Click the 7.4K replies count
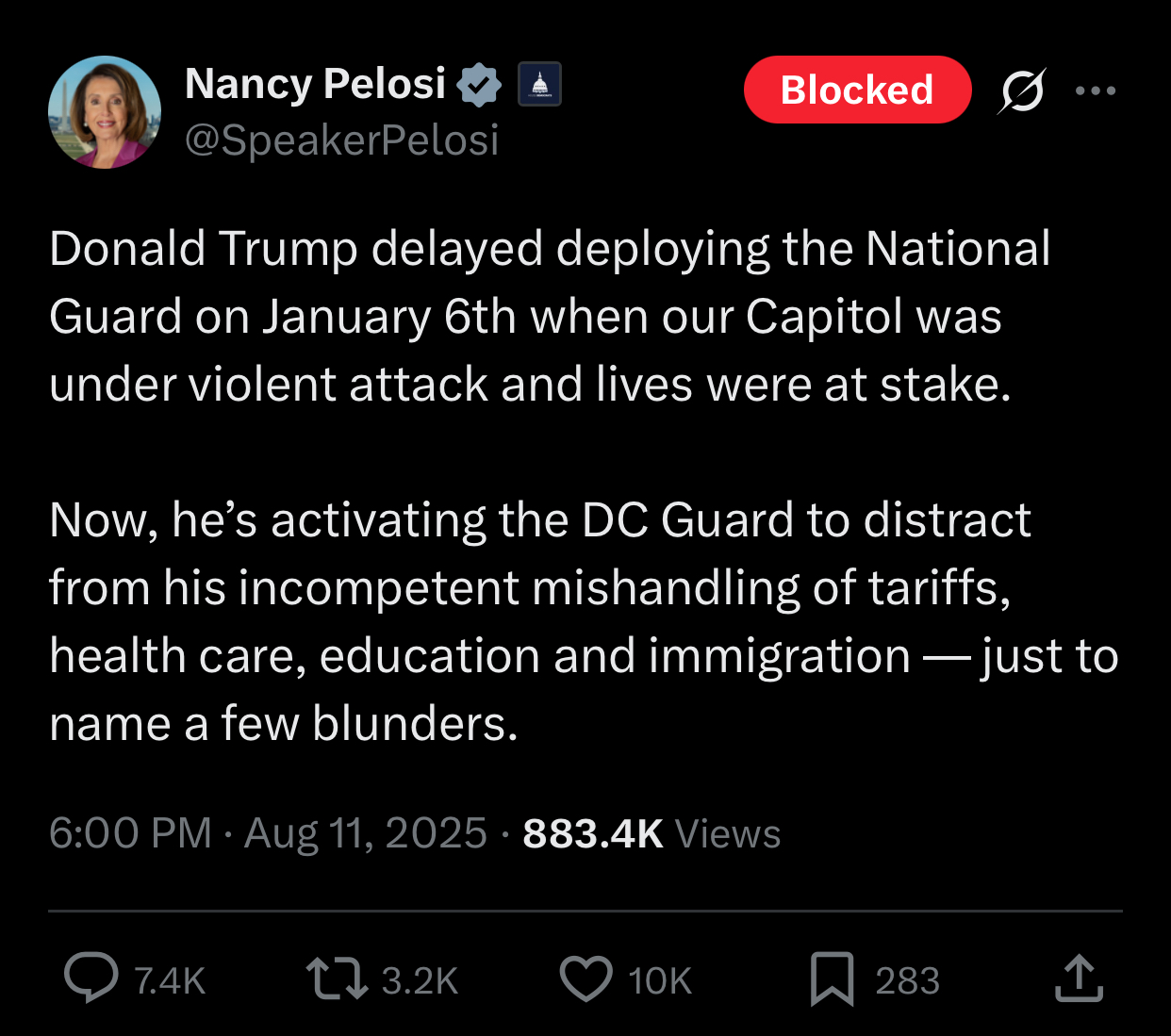This screenshot has height=1036, width=1171. [170, 980]
